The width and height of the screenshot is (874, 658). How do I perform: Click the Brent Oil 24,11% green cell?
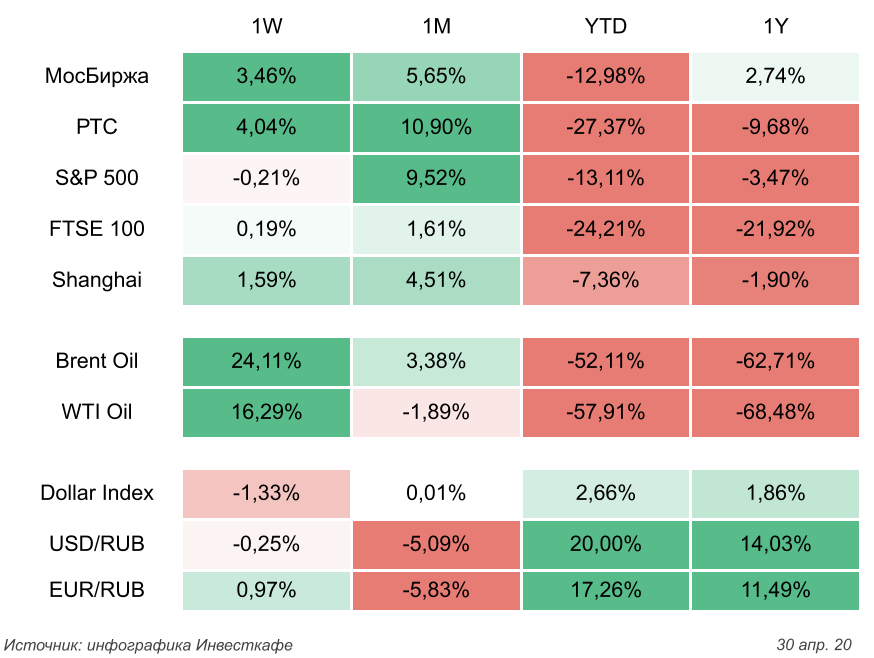pyautogui.click(x=266, y=361)
